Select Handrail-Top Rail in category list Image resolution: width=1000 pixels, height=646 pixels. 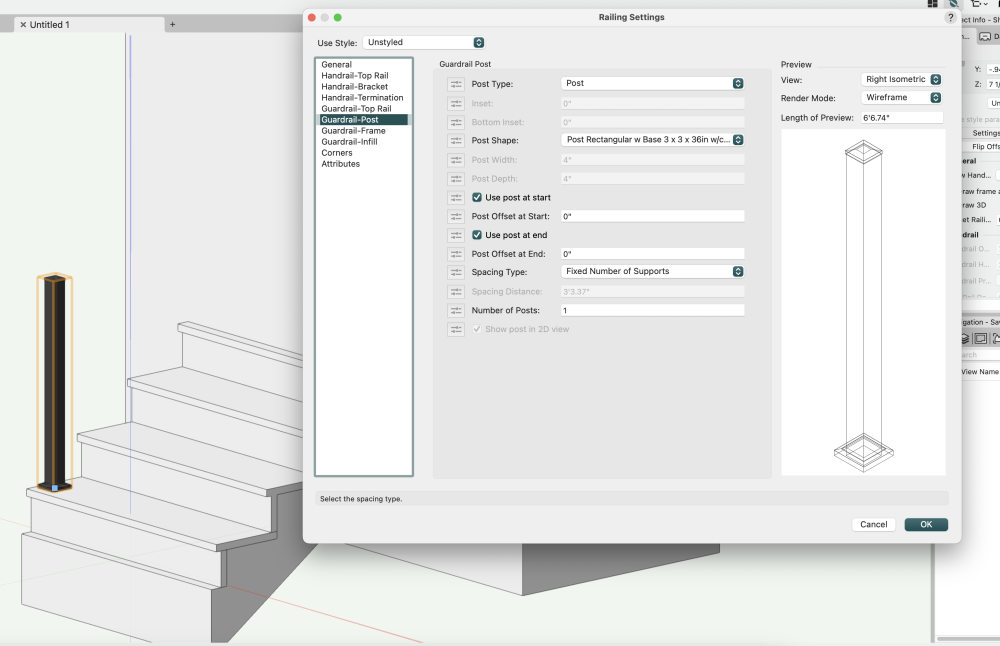[354, 76]
